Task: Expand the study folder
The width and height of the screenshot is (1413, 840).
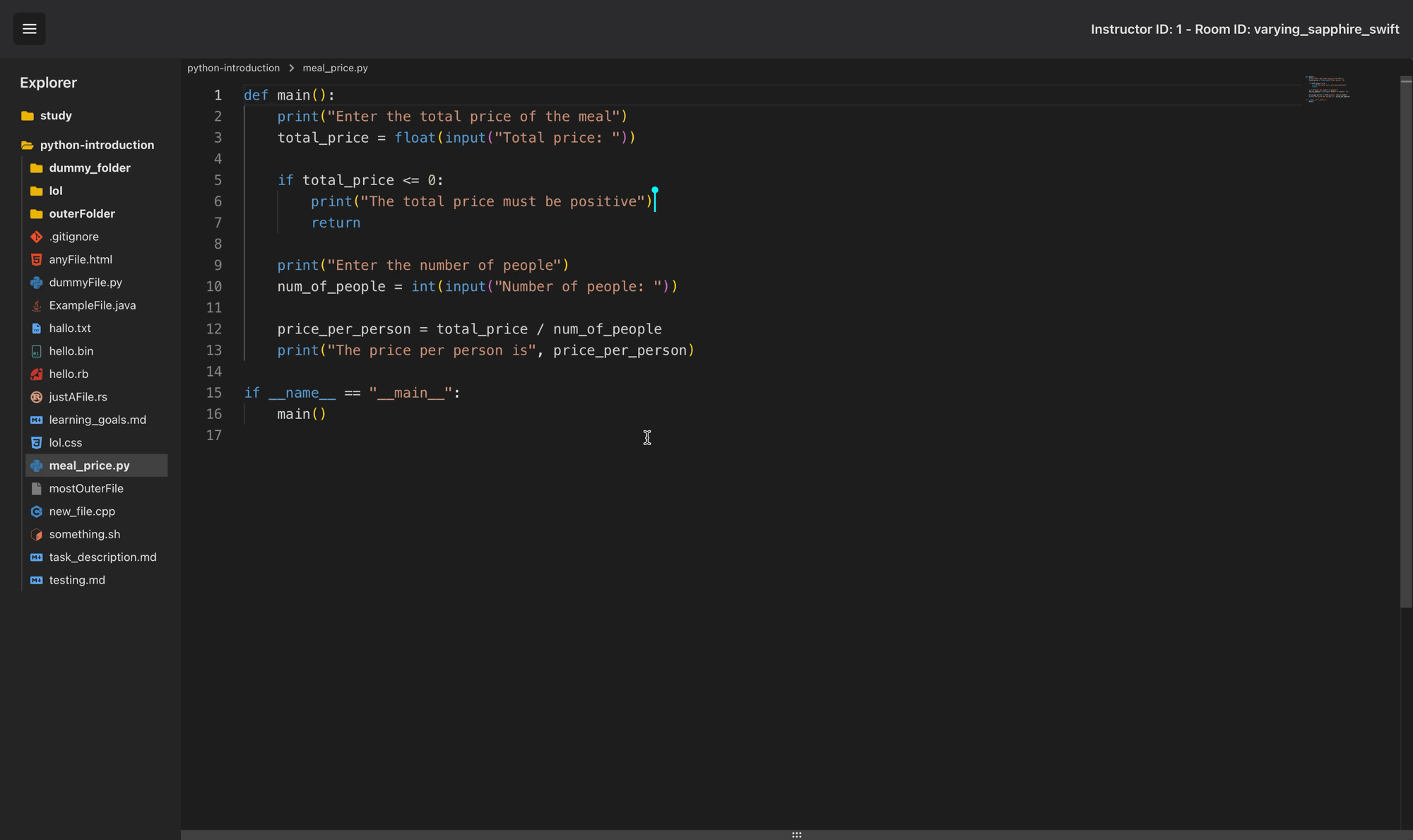Action: (x=56, y=116)
